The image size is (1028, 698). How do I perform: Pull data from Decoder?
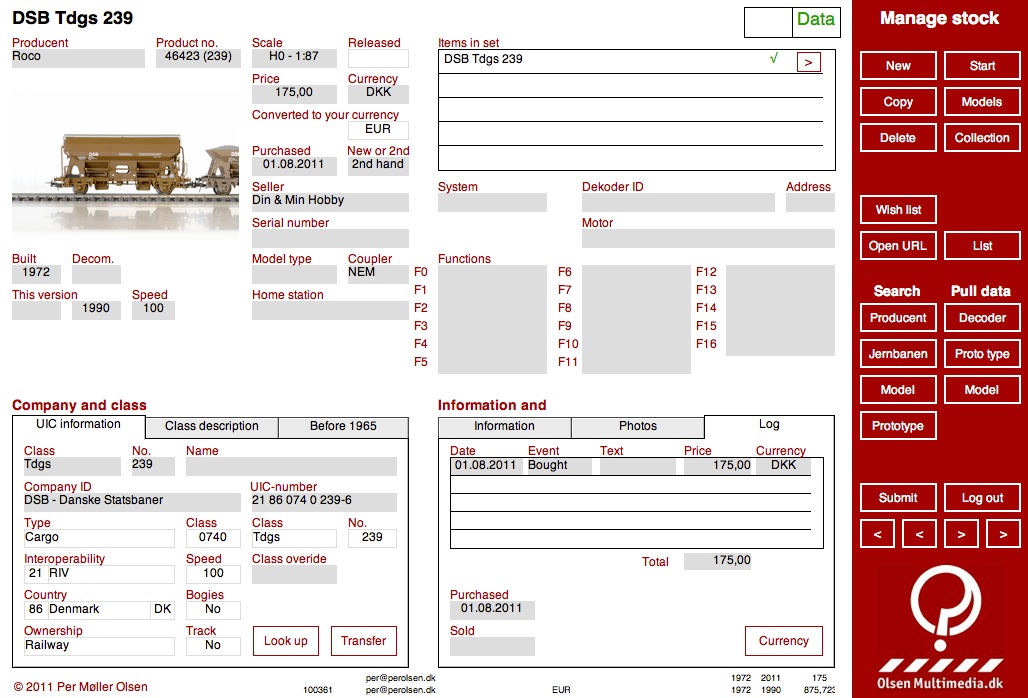(982, 318)
